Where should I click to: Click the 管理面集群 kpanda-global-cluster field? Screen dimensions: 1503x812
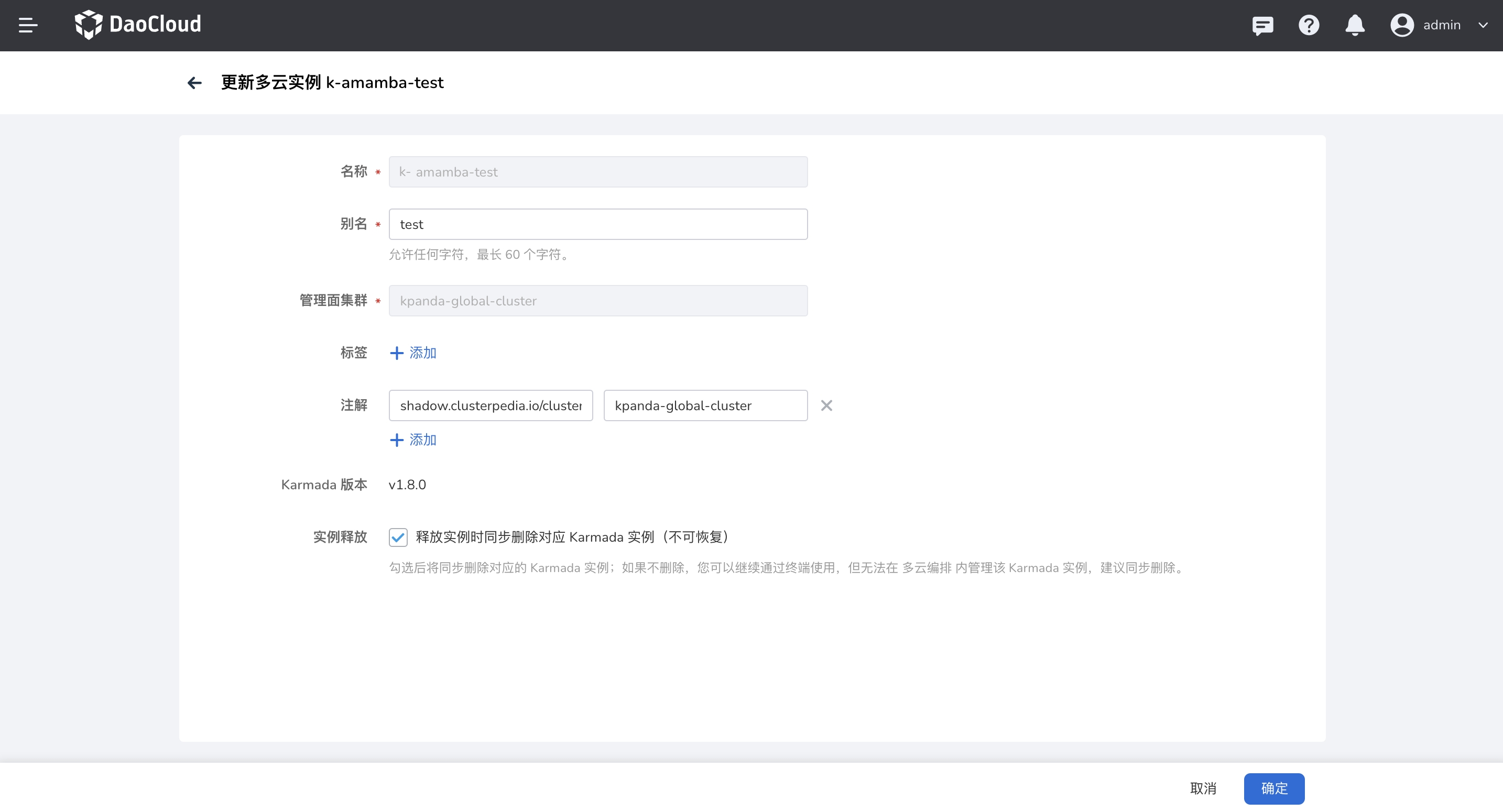coord(598,301)
